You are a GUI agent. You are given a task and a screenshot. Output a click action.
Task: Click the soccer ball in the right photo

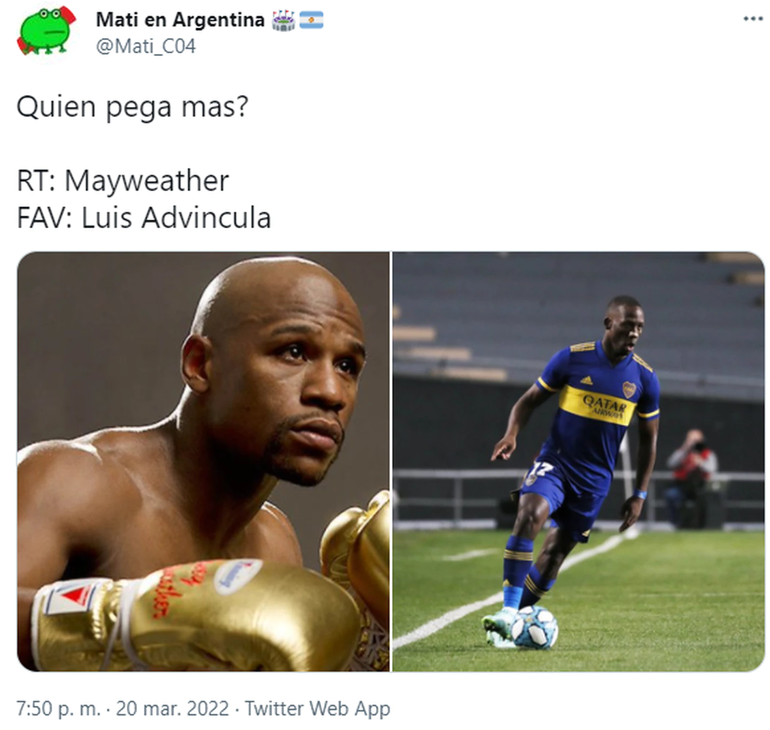534,627
